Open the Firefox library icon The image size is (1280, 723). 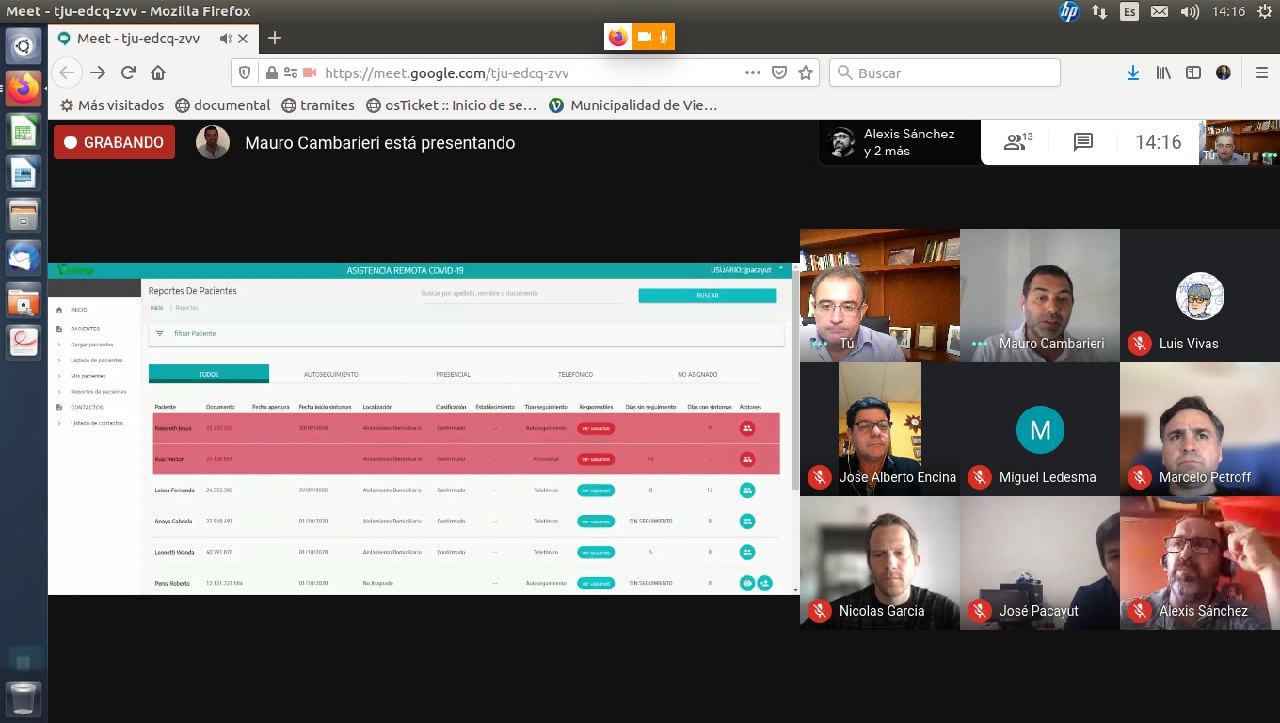click(1163, 72)
